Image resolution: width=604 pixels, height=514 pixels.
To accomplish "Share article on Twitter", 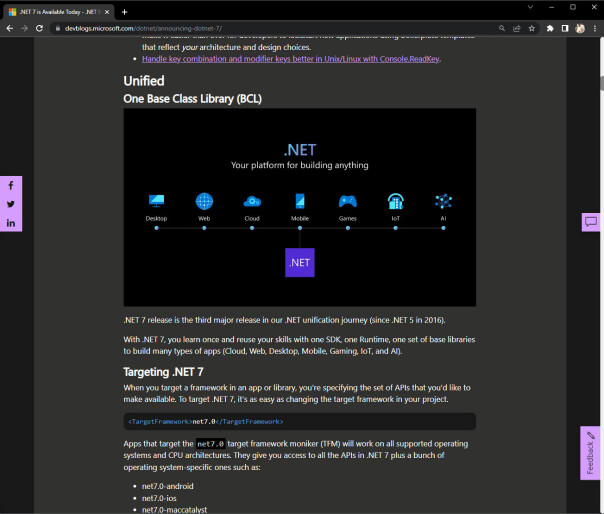I will (x=11, y=204).
